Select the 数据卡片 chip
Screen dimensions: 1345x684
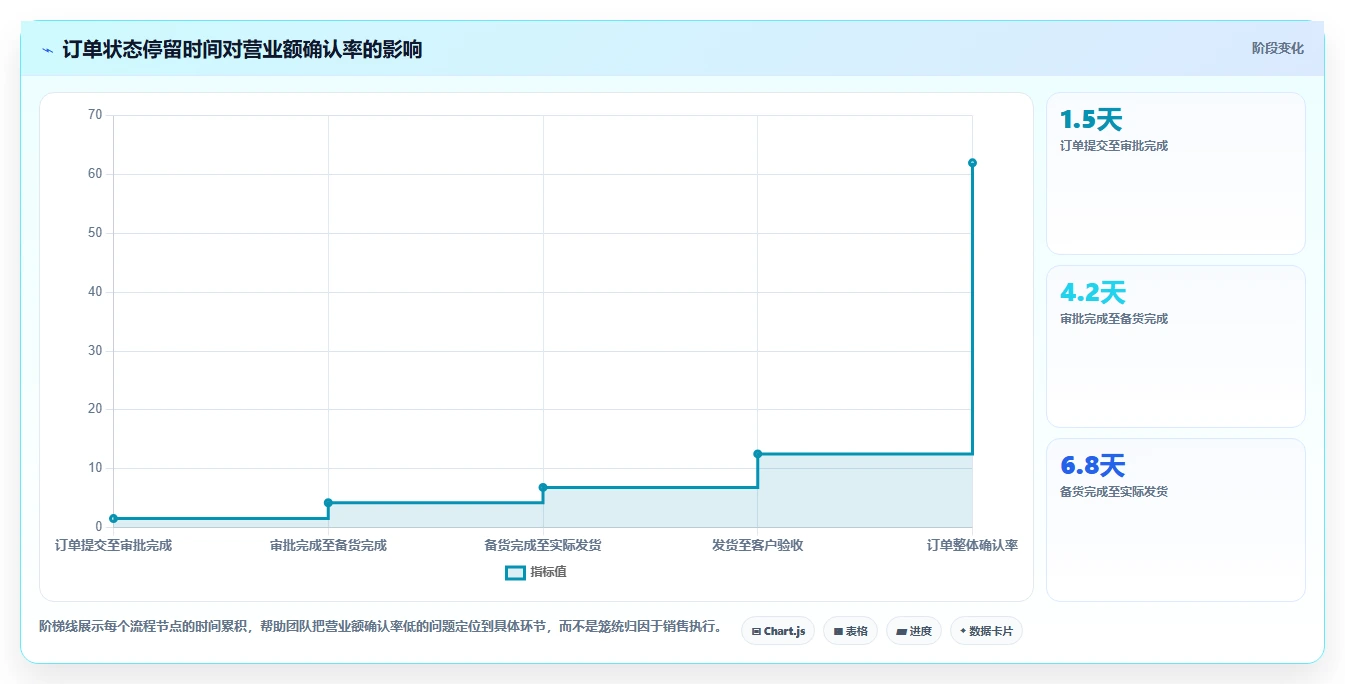[986, 631]
